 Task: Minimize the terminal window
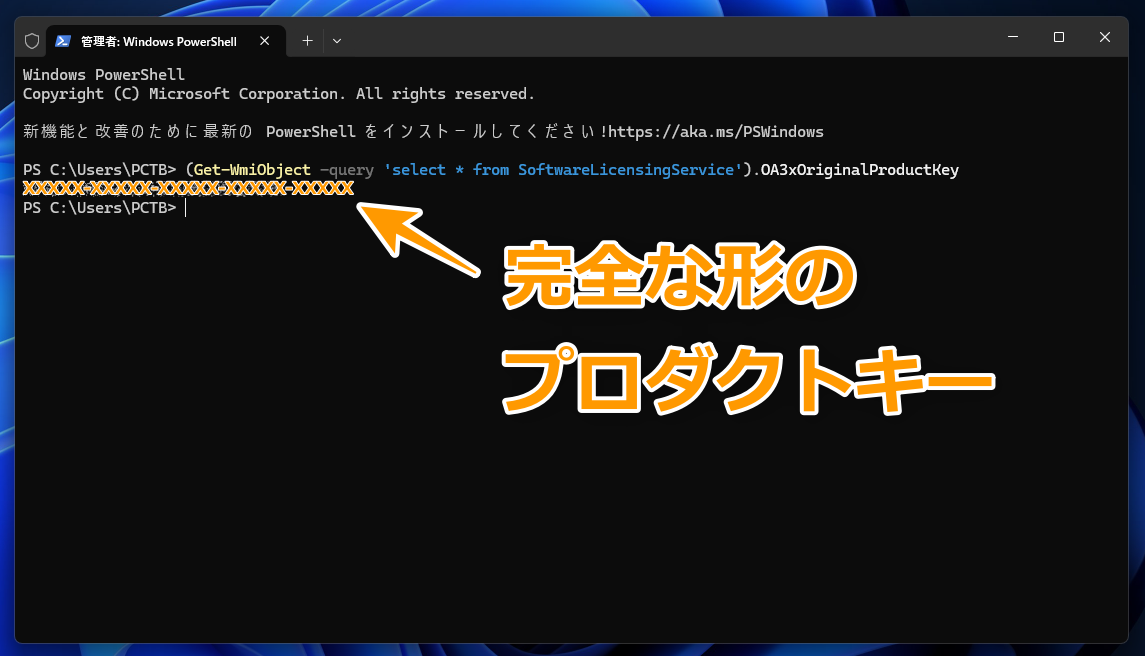[1013, 37]
